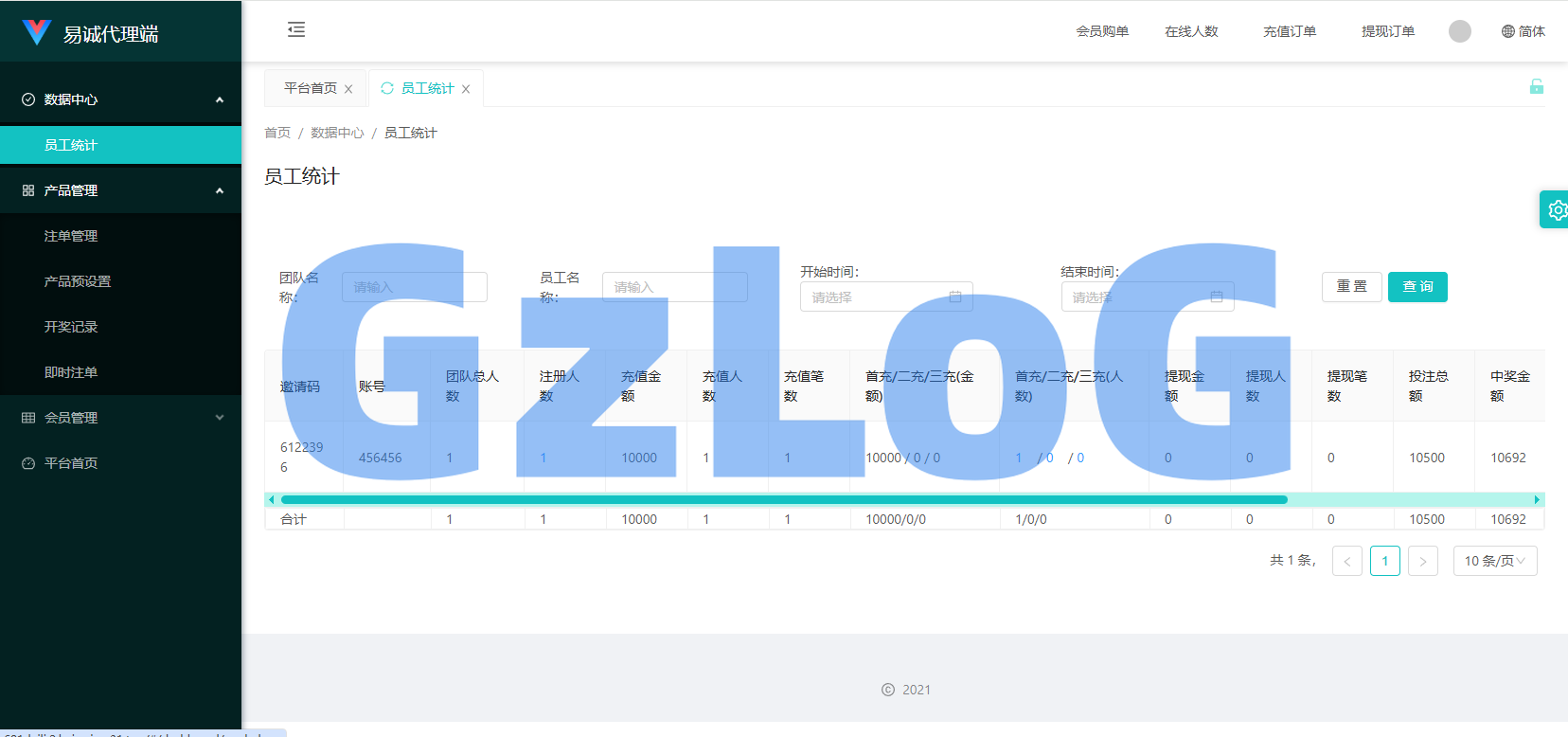Screen dimensions: 1568x737
Task: Click the green unlock icon
Action: [1537, 86]
